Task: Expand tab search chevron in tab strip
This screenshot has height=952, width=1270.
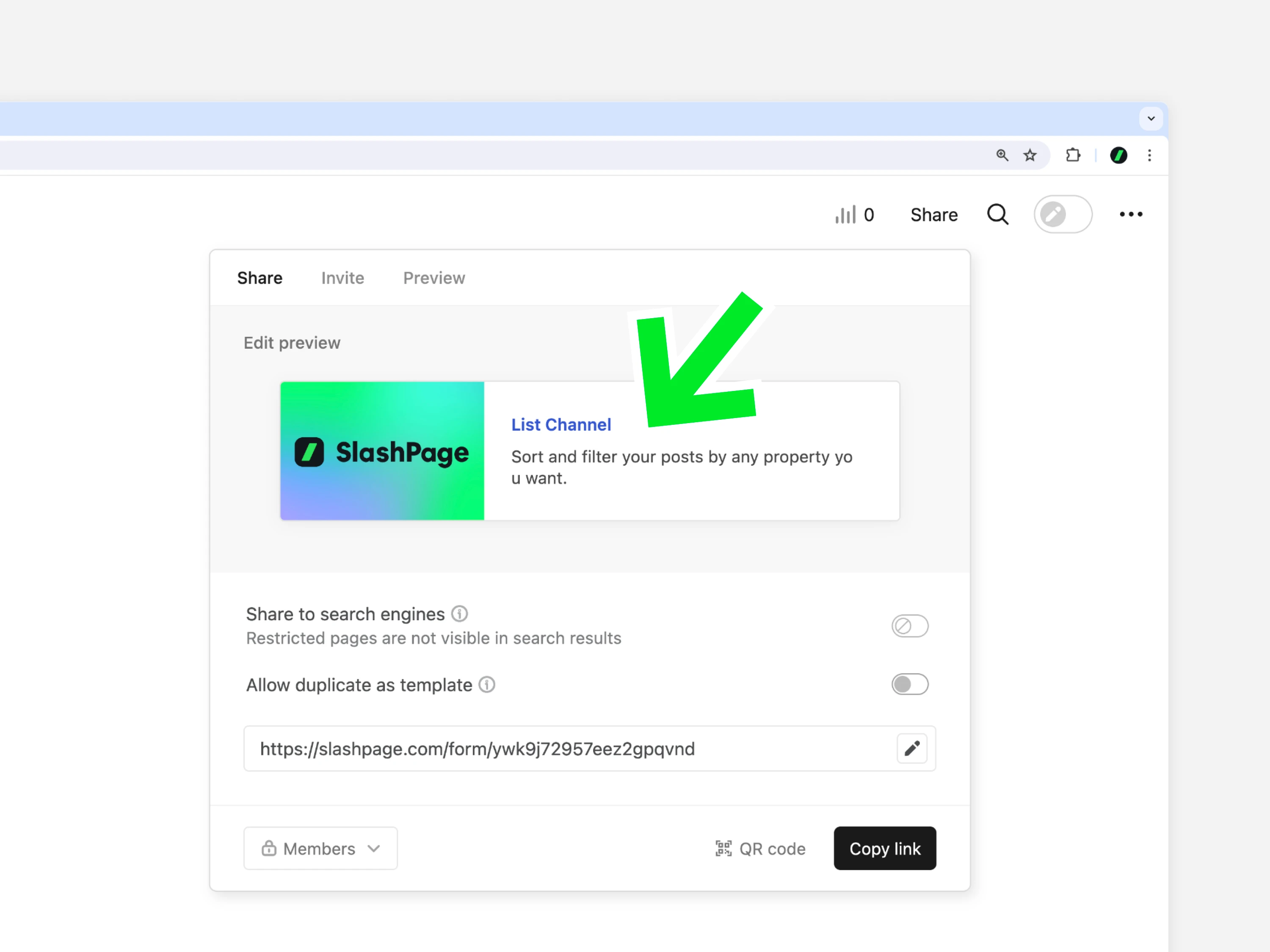Action: tap(1151, 119)
